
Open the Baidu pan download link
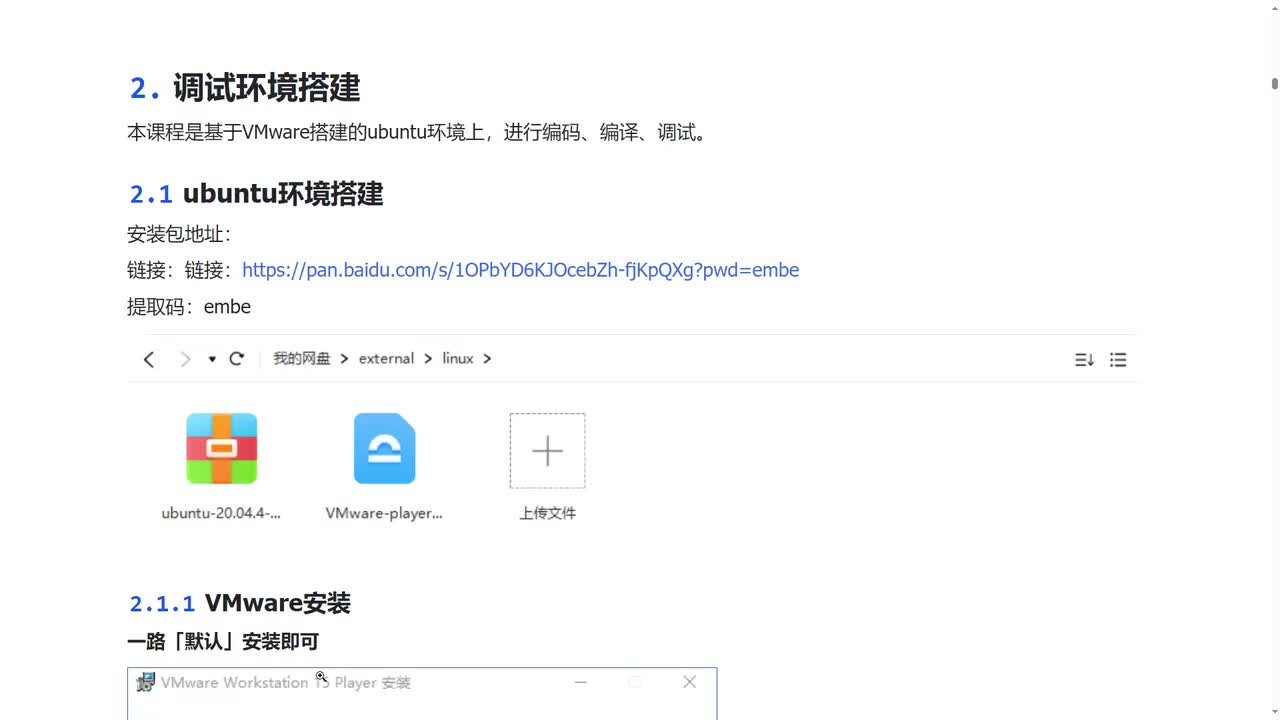(520, 270)
